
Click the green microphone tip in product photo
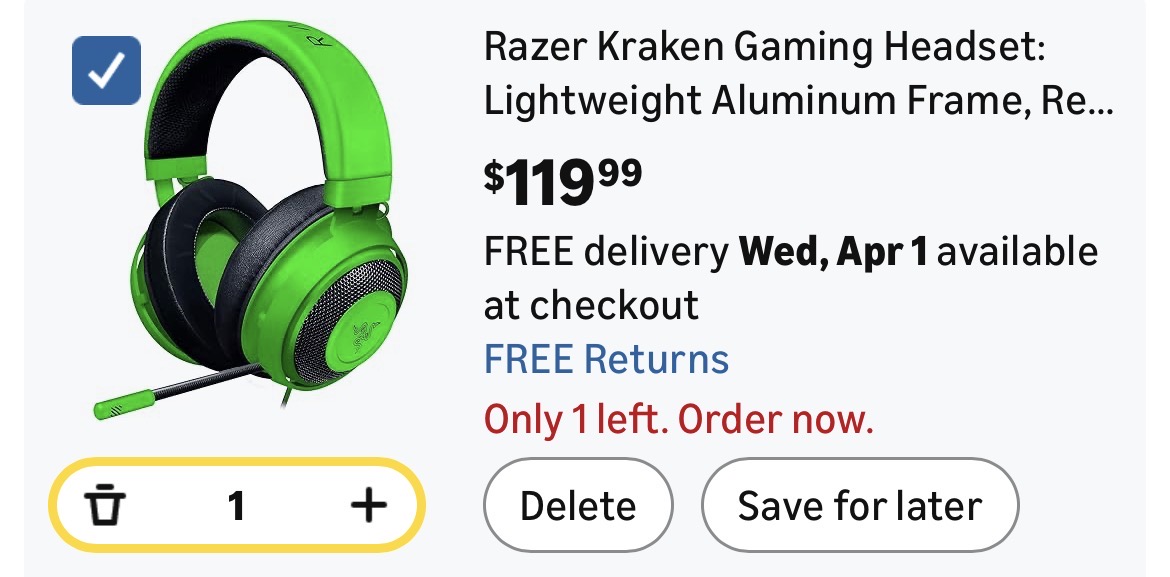(124, 404)
